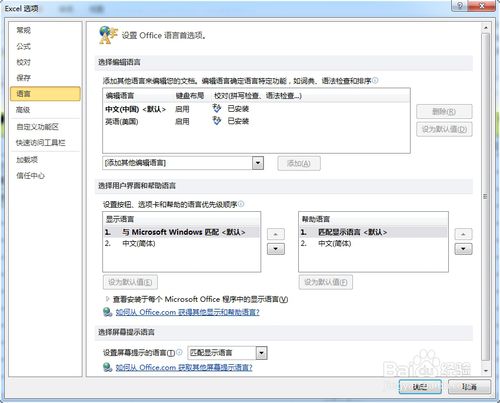Open link 如何从 Office.com 获得其他显示和帮助语言
Viewport: 500px width, 403px height.
point(187,312)
